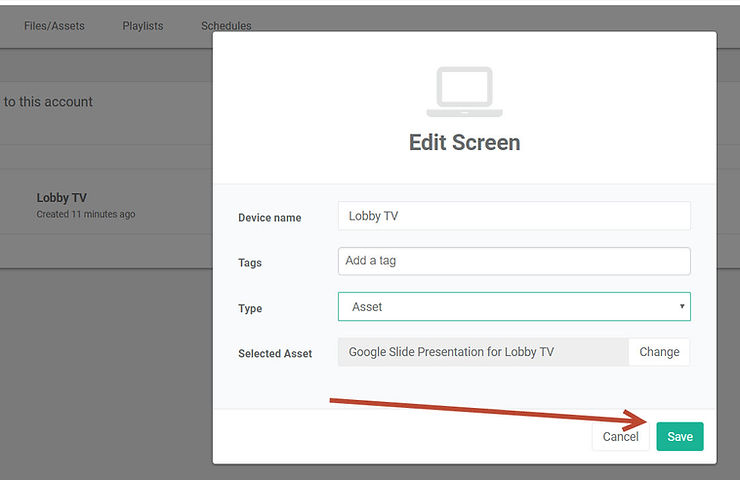Click 'to this account' text

click(48, 101)
